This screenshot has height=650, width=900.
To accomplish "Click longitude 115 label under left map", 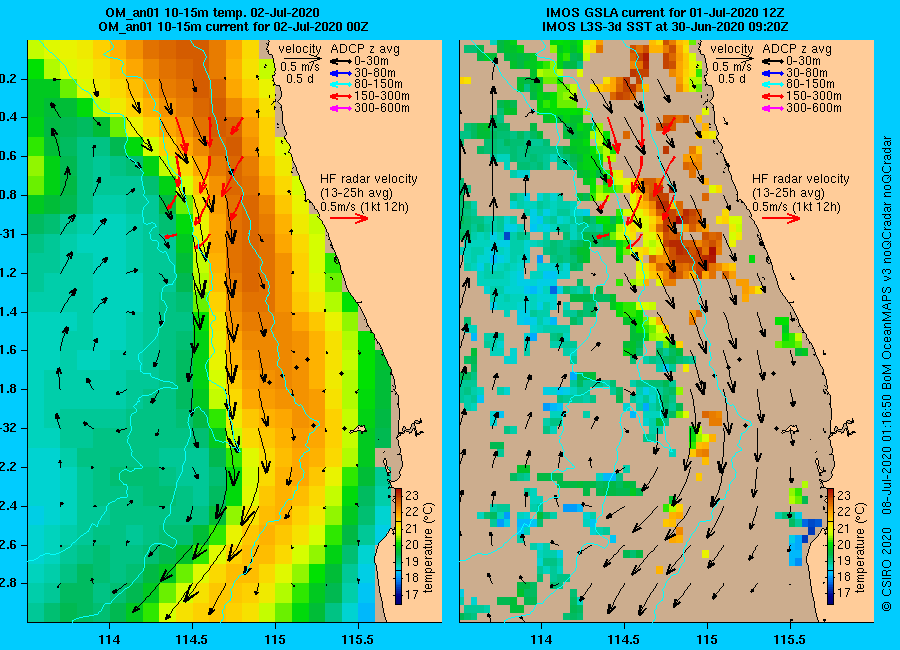I will (x=275, y=640).
